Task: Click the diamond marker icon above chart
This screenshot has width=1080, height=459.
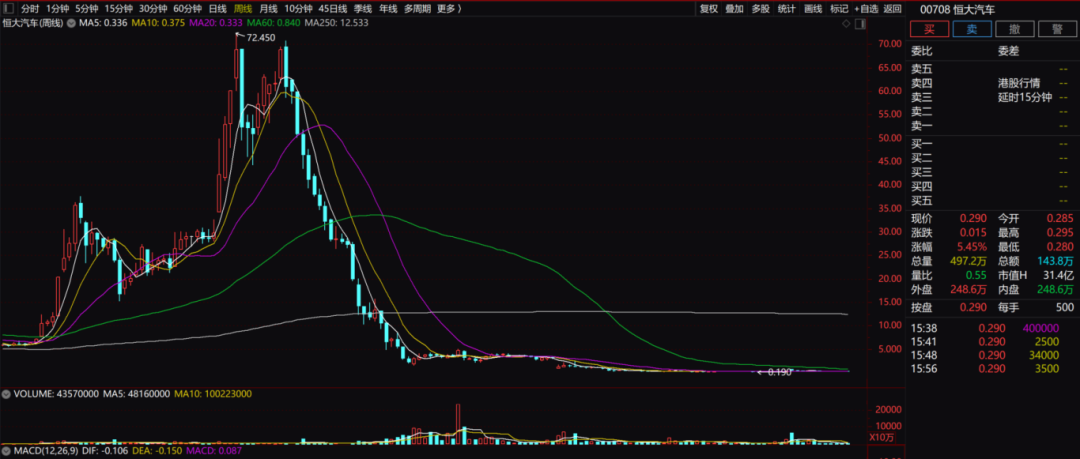Action: click(846, 23)
